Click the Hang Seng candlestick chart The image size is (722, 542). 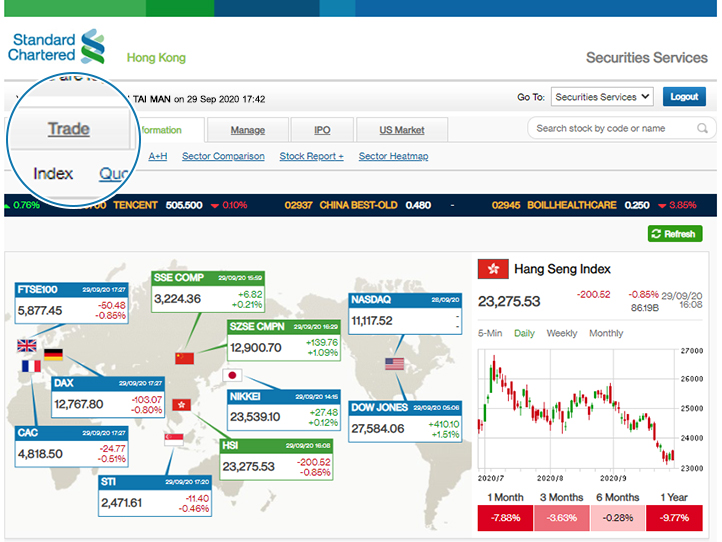tap(576, 409)
